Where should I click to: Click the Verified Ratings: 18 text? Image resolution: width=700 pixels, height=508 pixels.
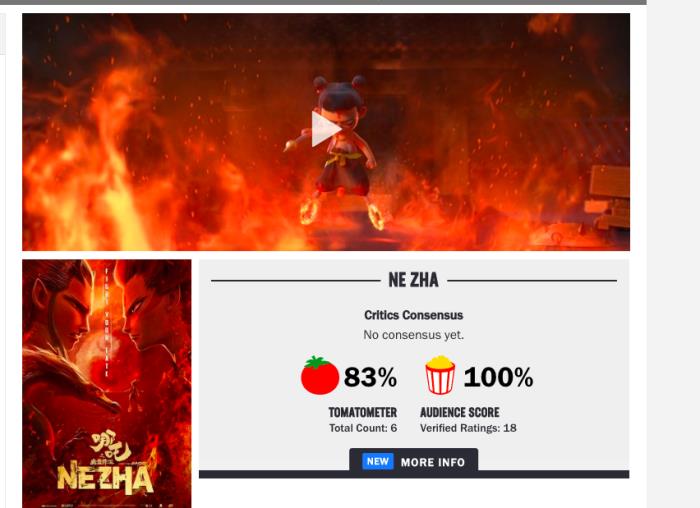pyautogui.click(x=468, y=428)
